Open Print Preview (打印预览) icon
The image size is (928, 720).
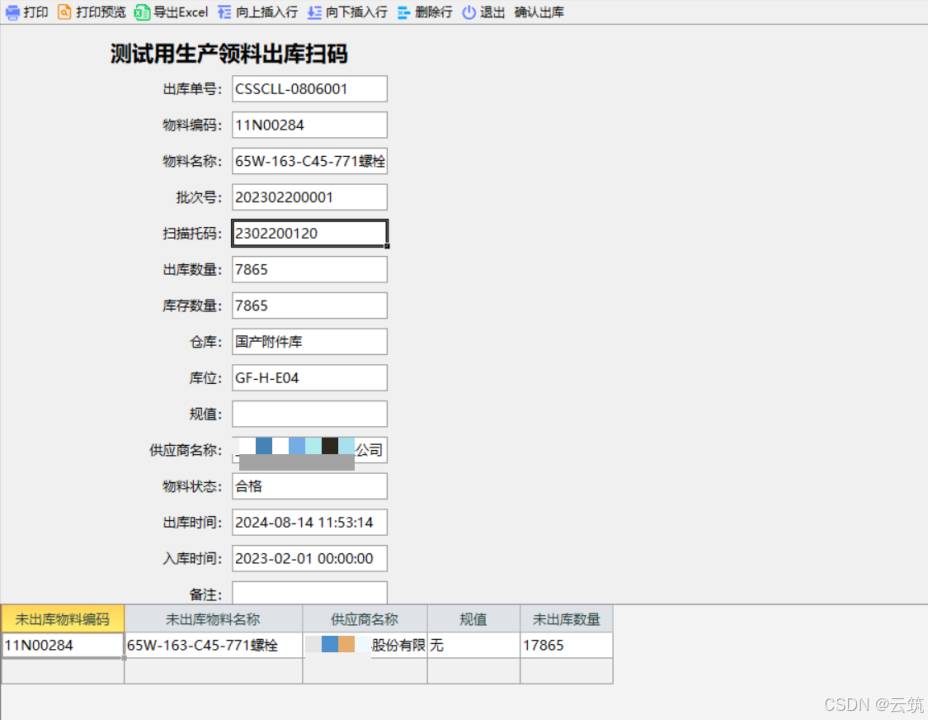click(65, 13)
